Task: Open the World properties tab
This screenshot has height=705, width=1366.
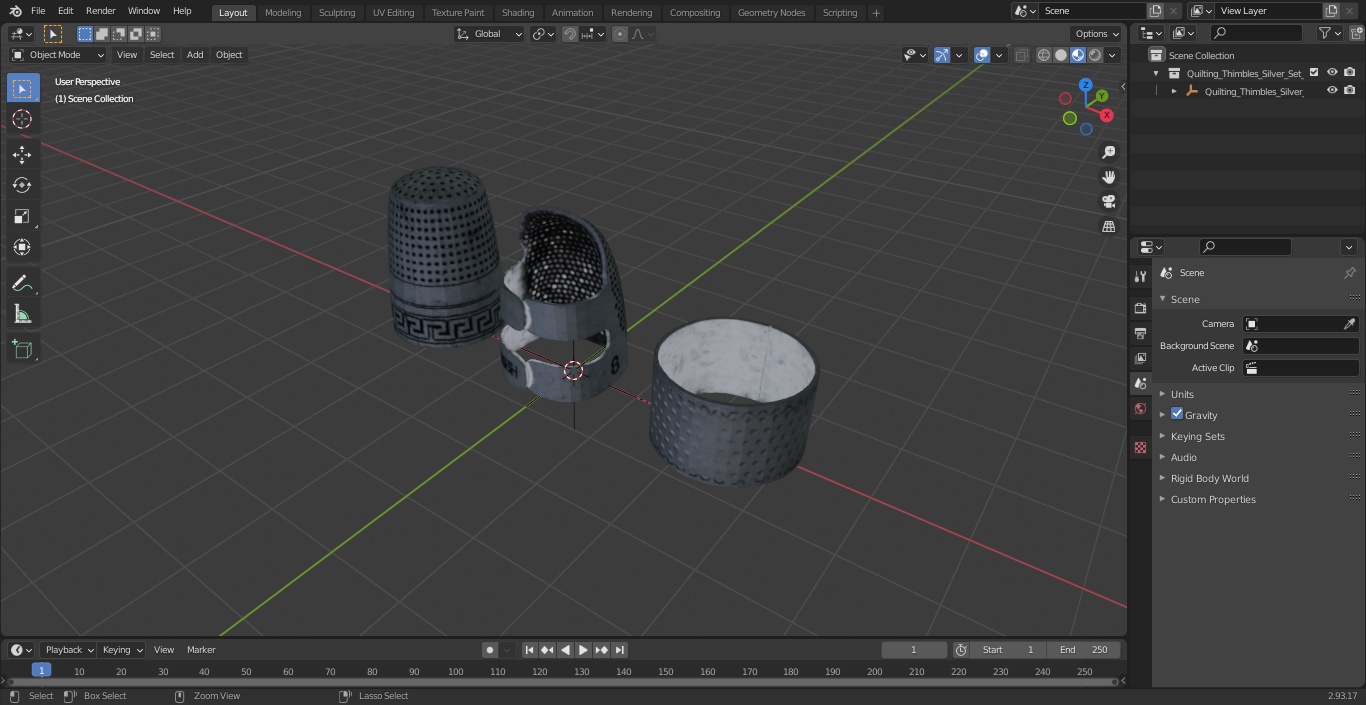Action: (1140, 408)
